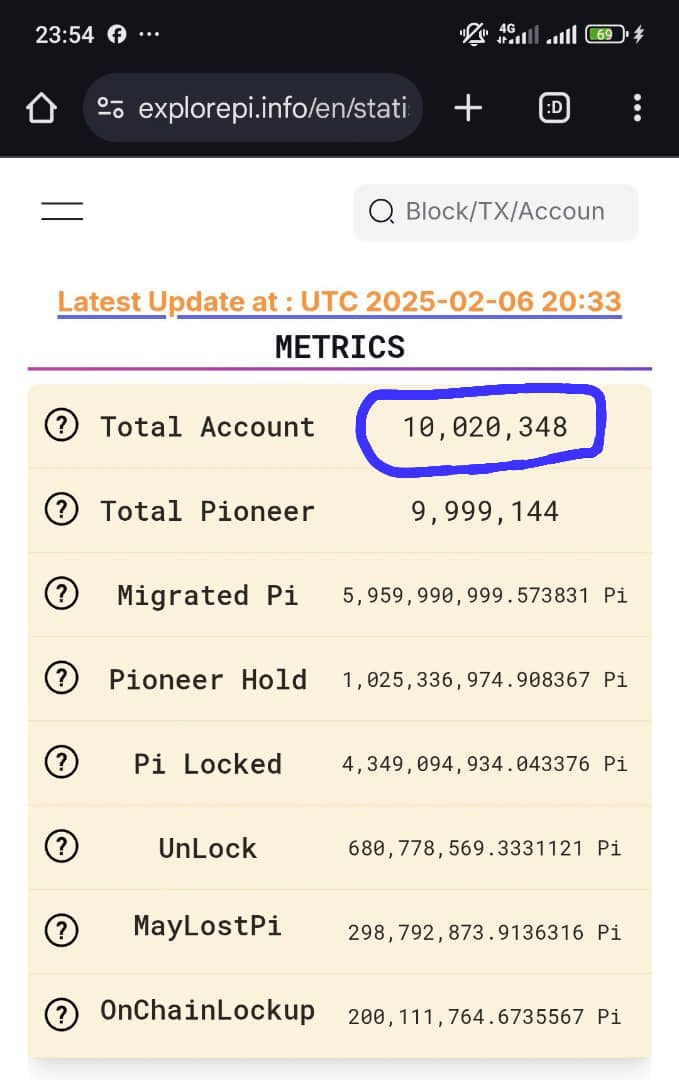
Task: Show help for OnChainLockup metric
Action: click(61, 1015)
